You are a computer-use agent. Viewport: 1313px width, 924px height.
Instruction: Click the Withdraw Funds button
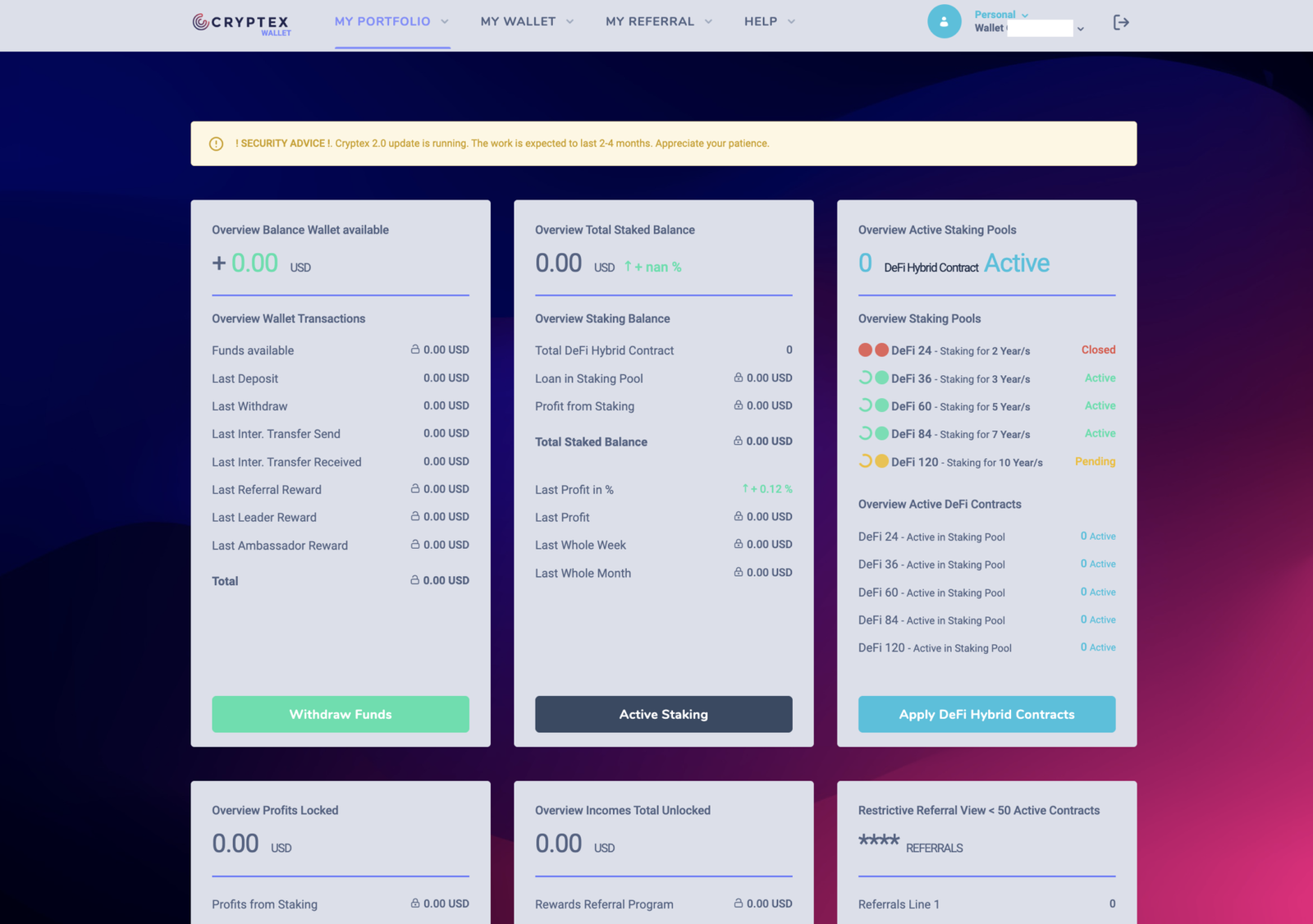[341, 714]
